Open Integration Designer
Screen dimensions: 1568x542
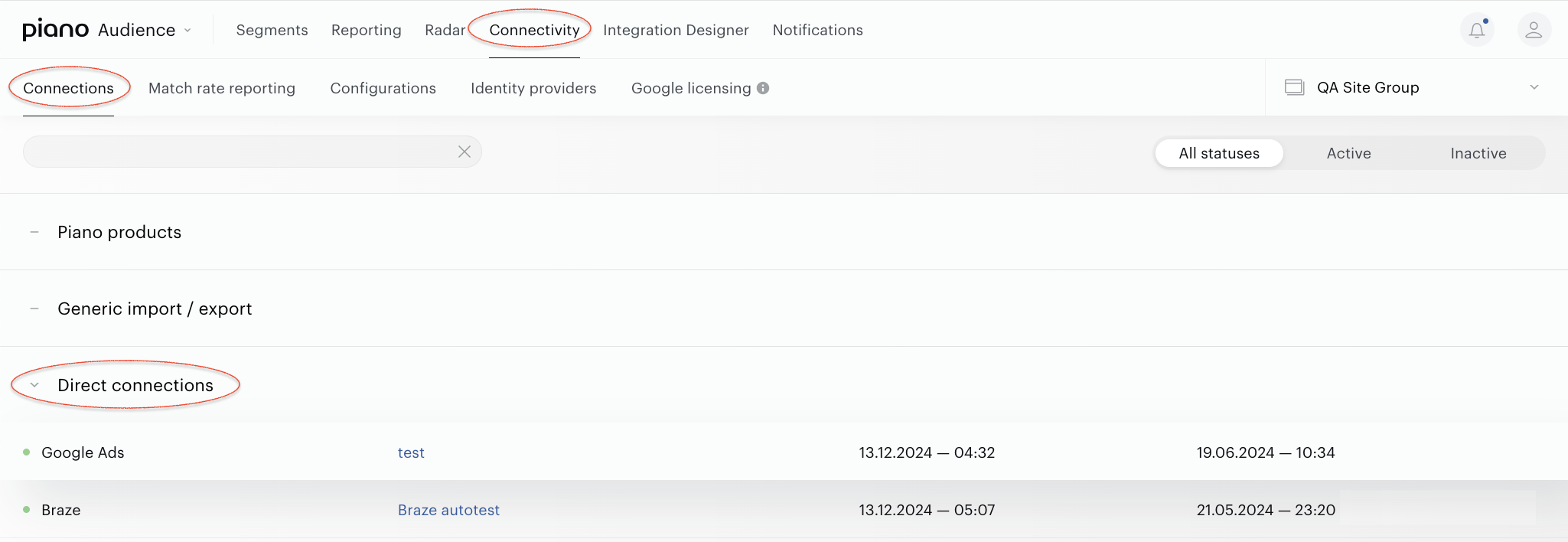[x=676, y=30]
